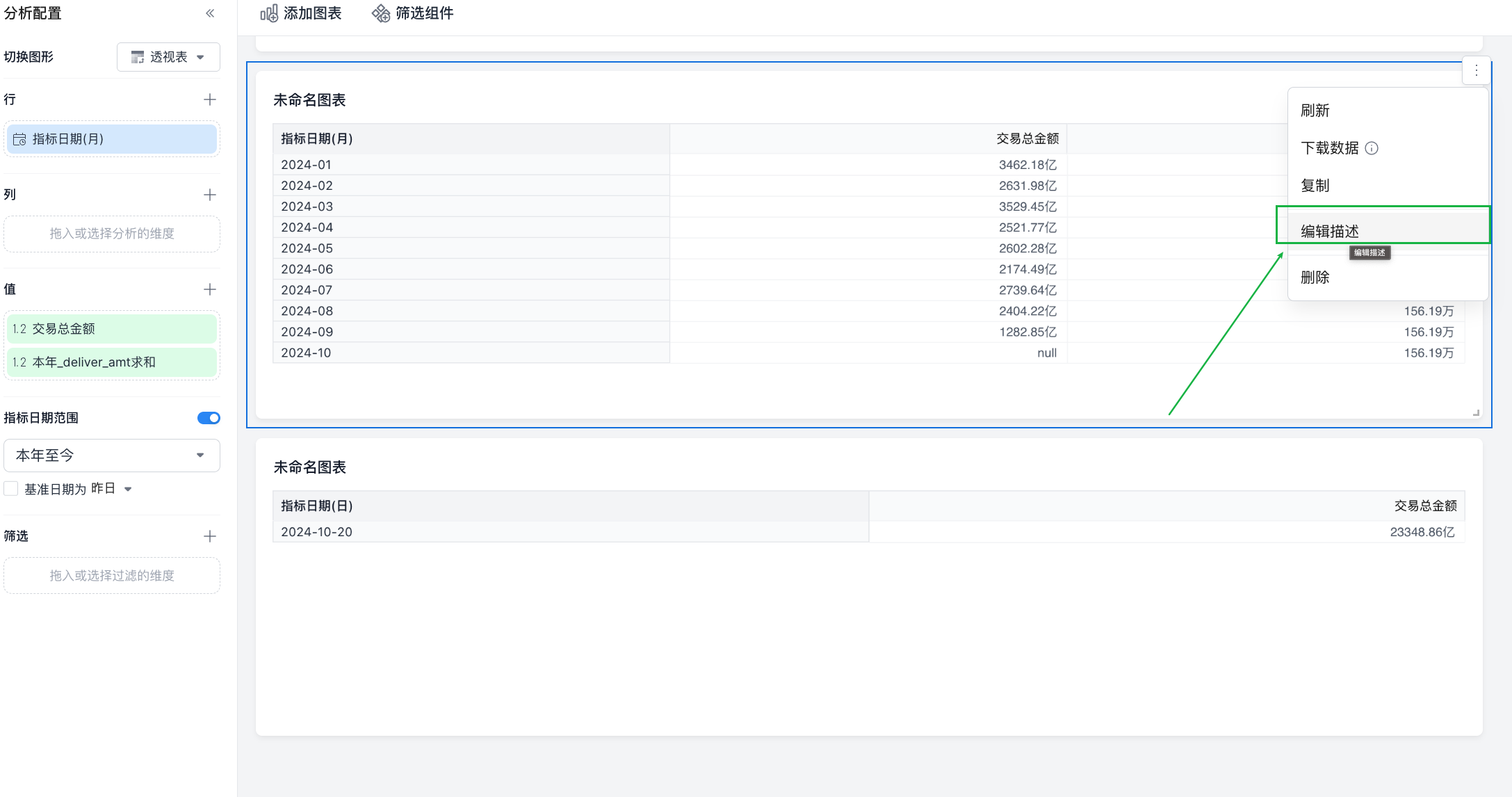Click the chart resize handle corner
This screenshot has width=1512, height=797.
pyautogui.click(x=1476, y=413)
